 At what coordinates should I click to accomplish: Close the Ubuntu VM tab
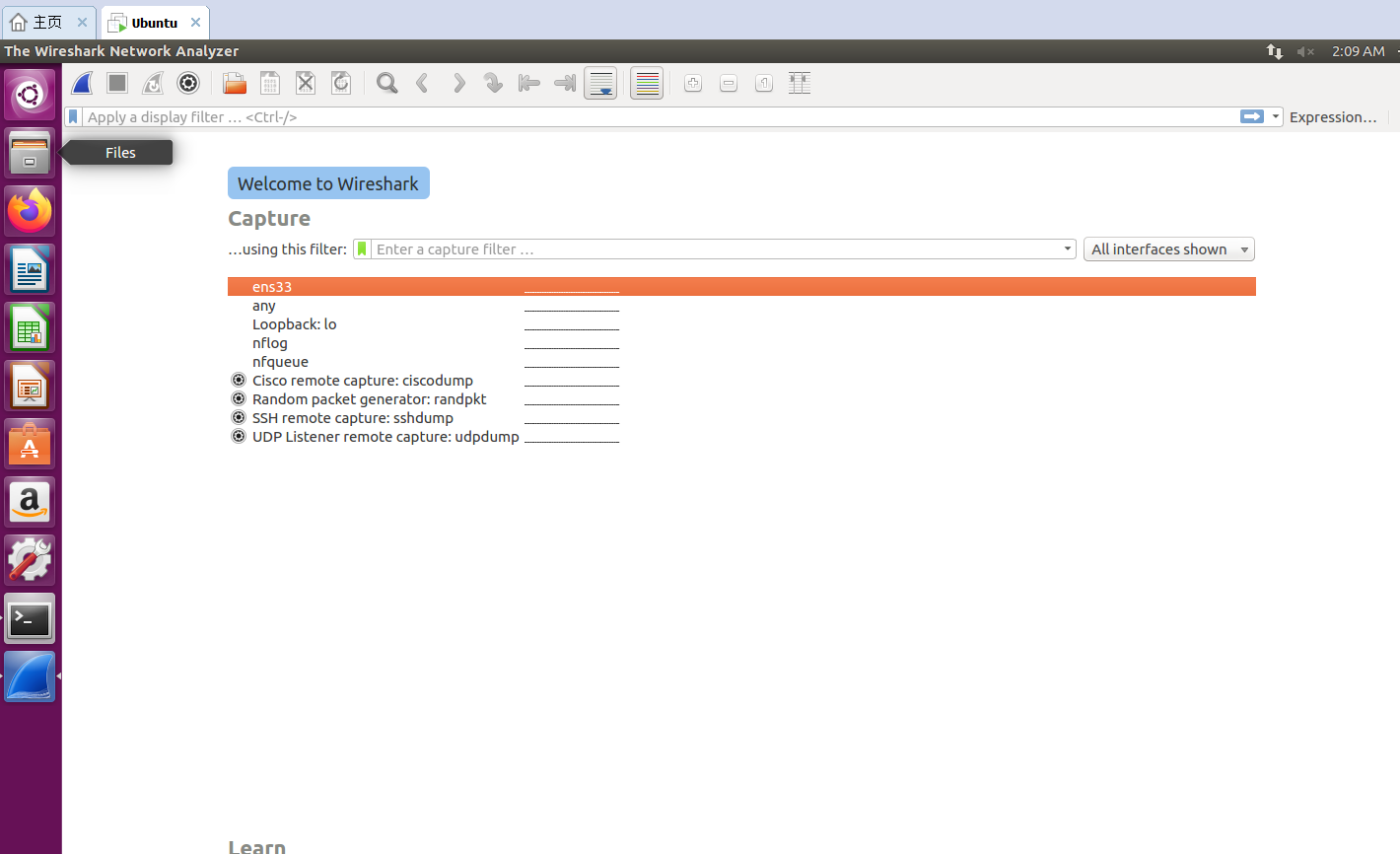coord(195,22)
